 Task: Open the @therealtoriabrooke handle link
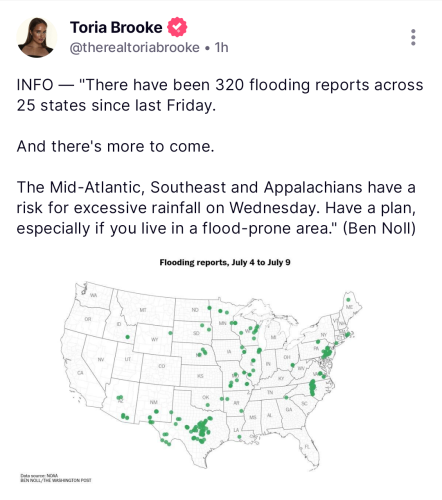point(134,48)
